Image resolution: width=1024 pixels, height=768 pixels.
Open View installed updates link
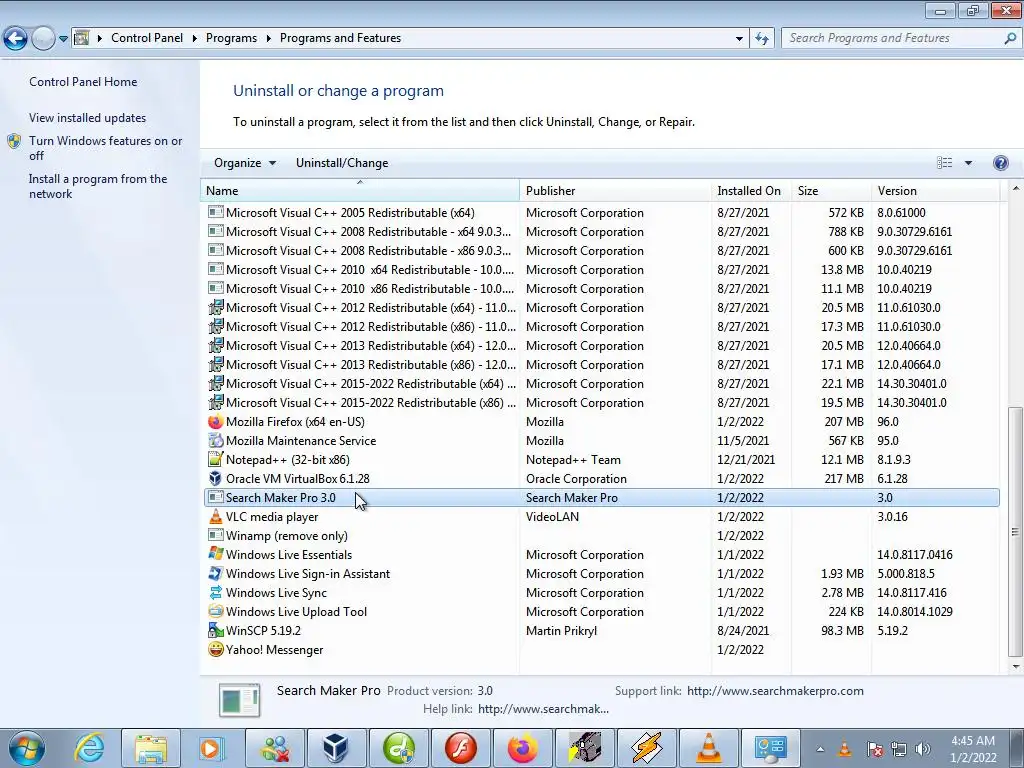point(88,118)
